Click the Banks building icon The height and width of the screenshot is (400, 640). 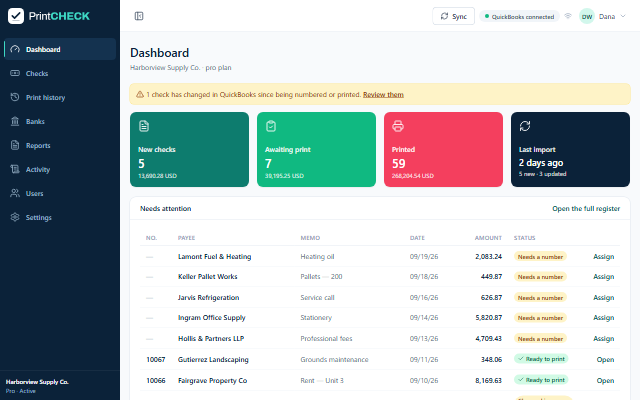pos(15,121)
